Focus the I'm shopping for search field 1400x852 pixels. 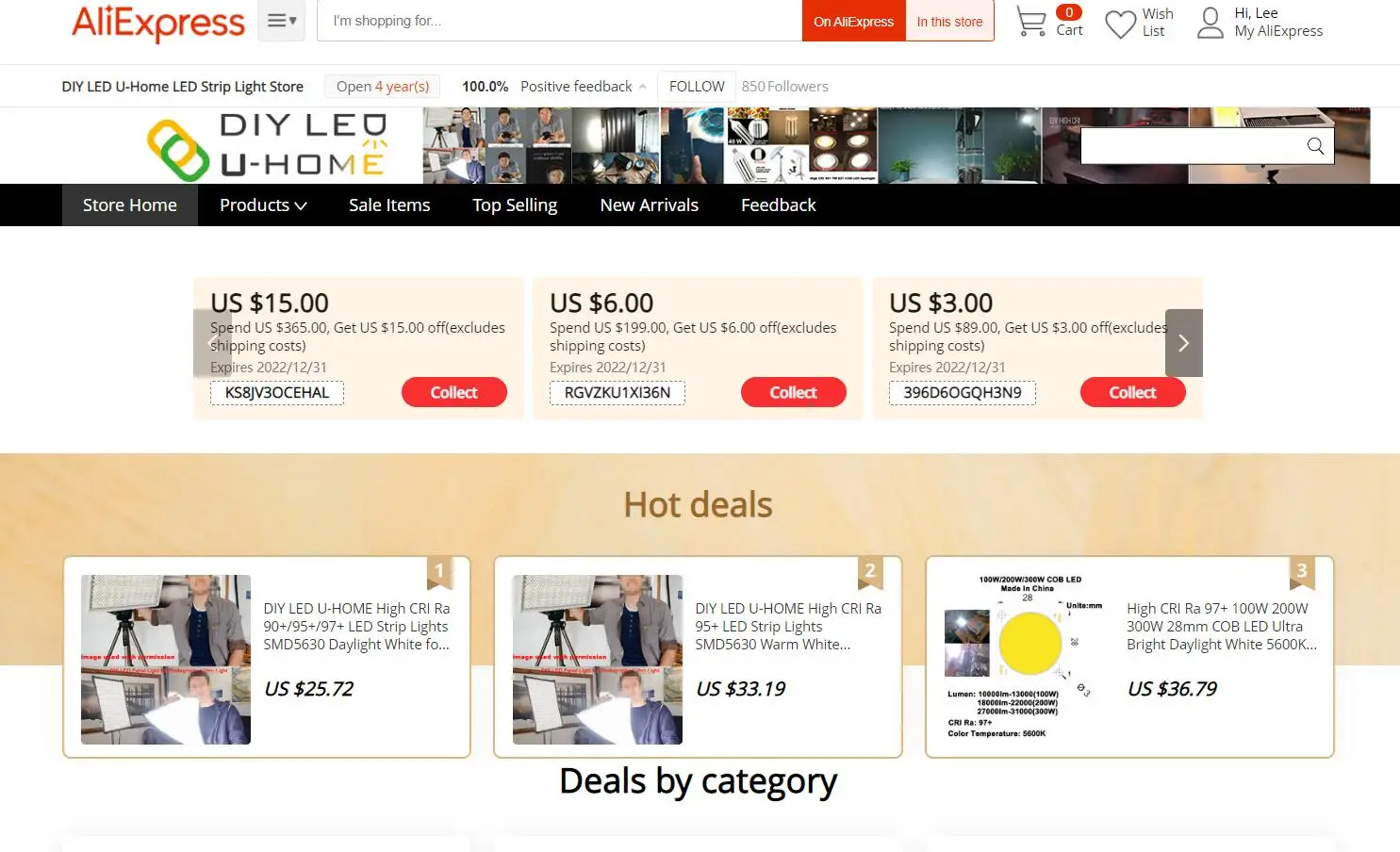[560, 21]
